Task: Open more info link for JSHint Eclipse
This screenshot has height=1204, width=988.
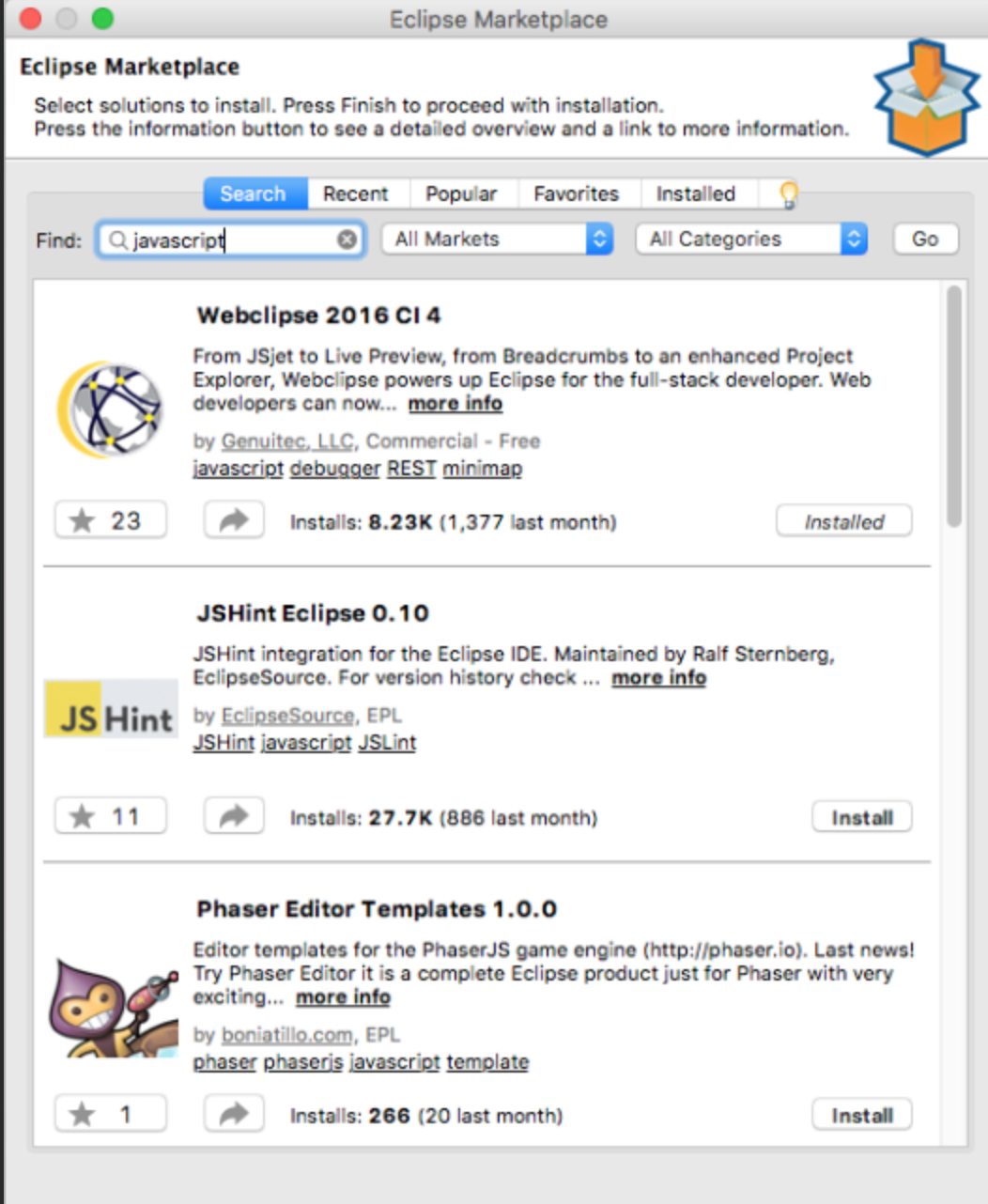Action: (659, 678)
